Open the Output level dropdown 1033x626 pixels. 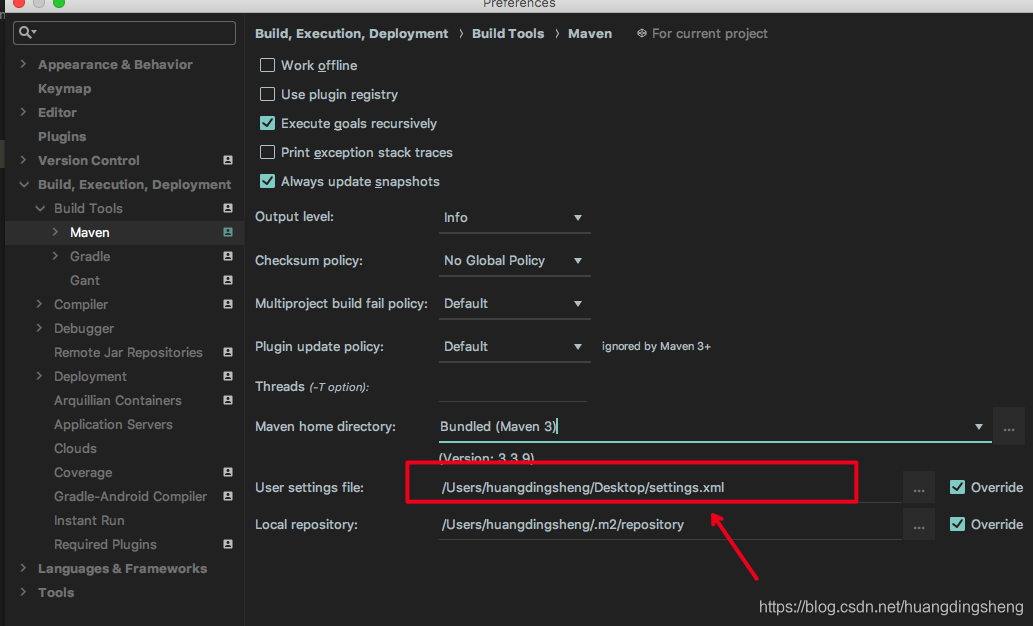coord(515,217)
